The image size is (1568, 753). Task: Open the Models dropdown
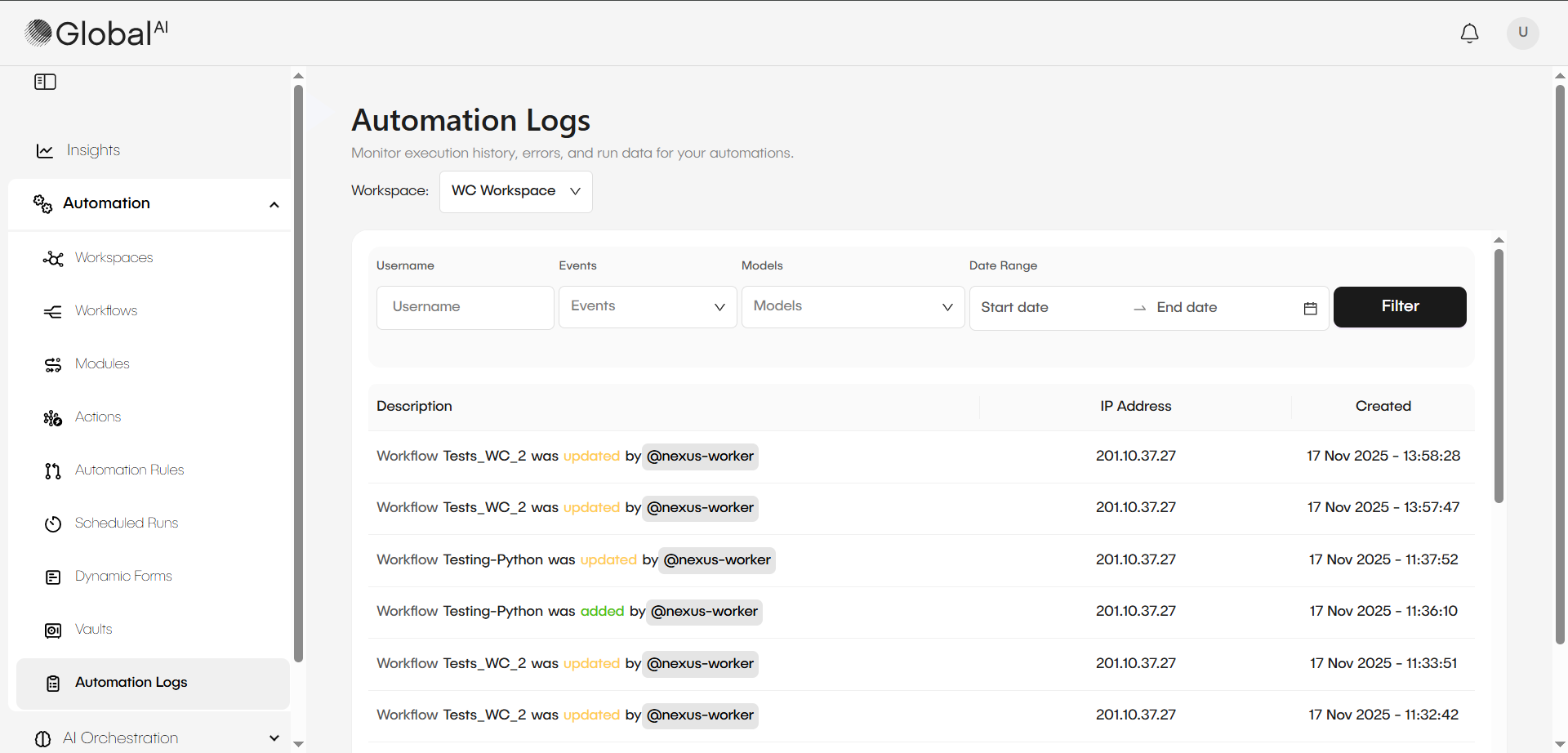click(852, 306)
